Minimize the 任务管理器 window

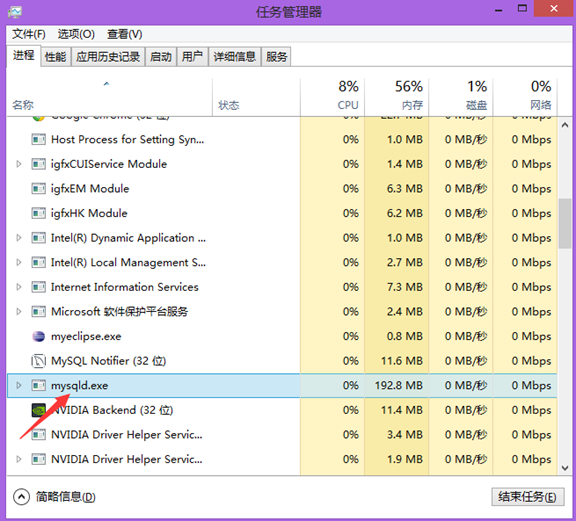point(498,9)
